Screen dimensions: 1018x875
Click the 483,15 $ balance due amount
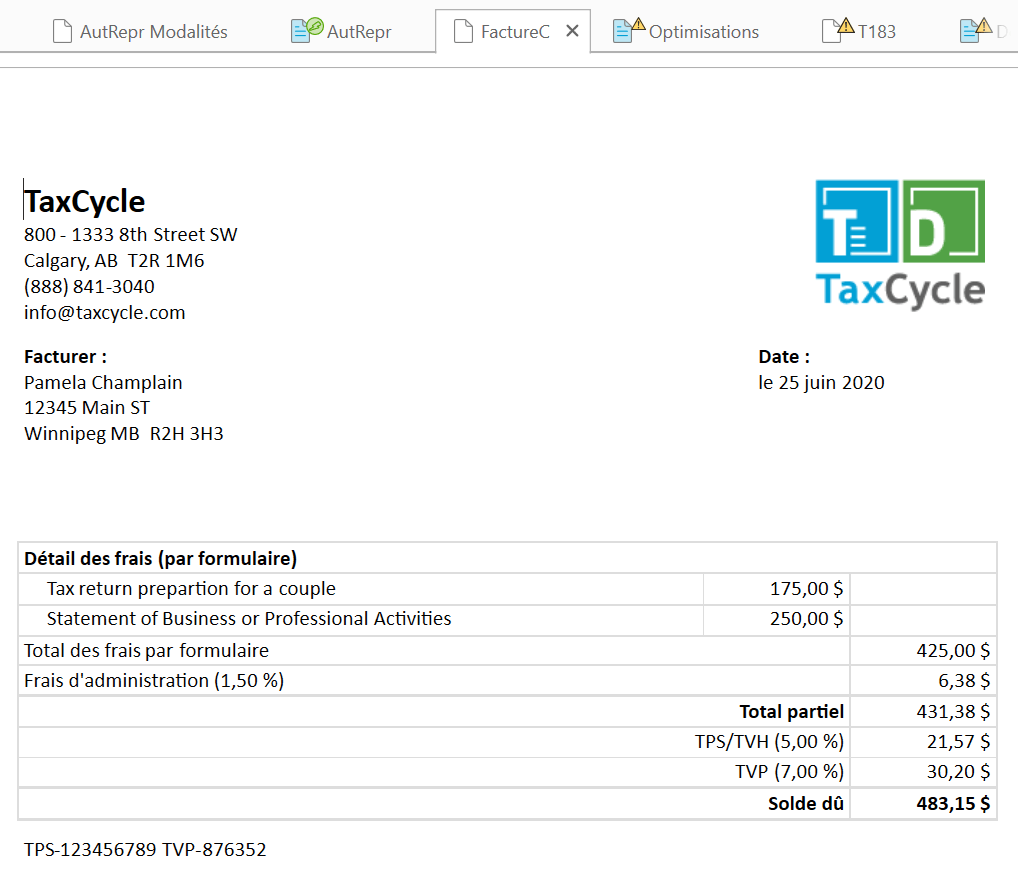coord(952,804)
